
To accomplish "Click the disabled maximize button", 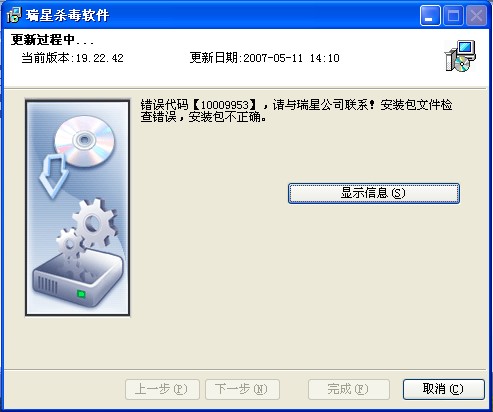I will 453,15.
